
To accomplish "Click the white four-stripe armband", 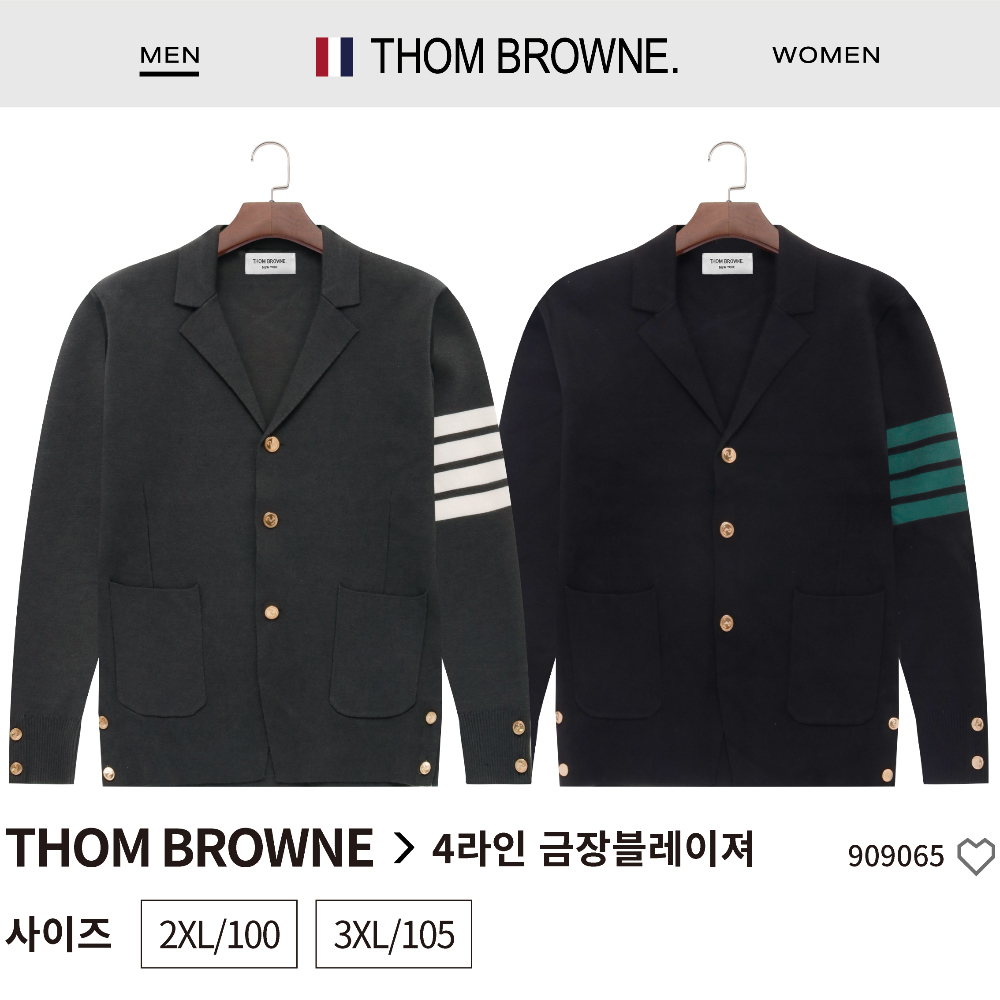I will [x=472, y=463].
